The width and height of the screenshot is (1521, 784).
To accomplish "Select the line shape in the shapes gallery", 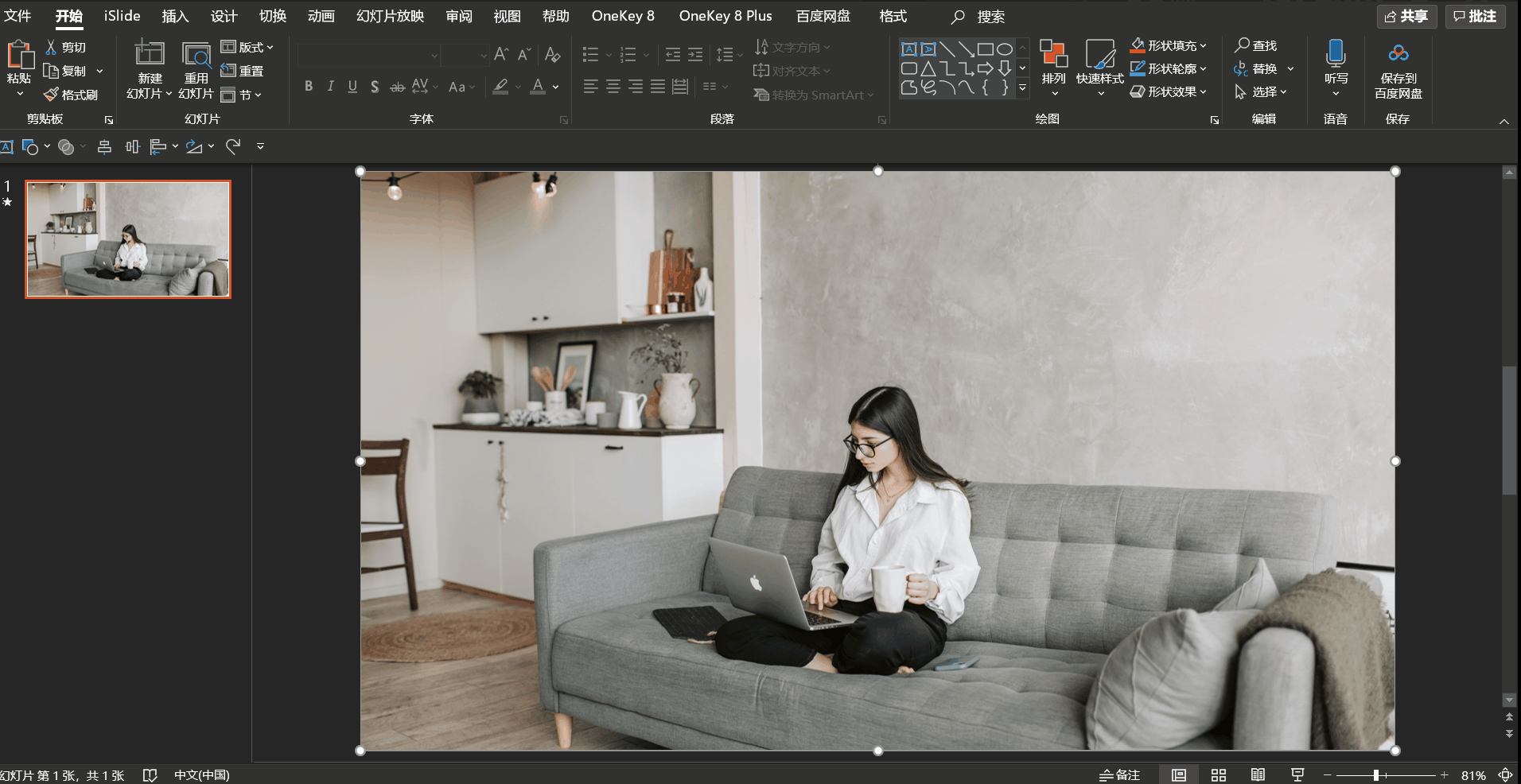I will [x=947, y=49].
